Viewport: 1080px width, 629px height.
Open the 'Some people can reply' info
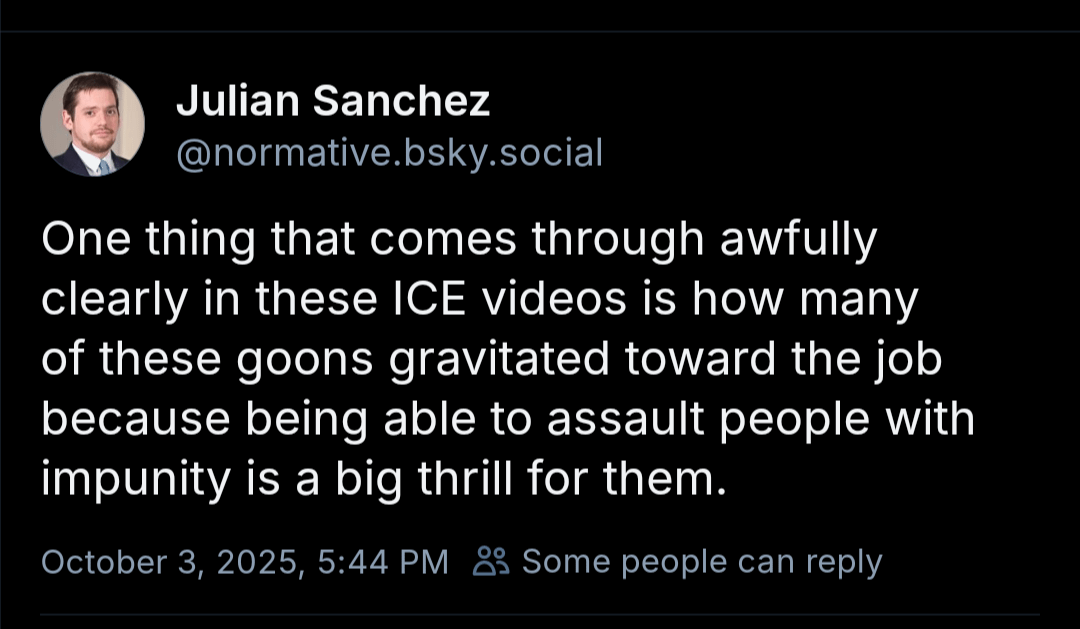click(701, 562)
